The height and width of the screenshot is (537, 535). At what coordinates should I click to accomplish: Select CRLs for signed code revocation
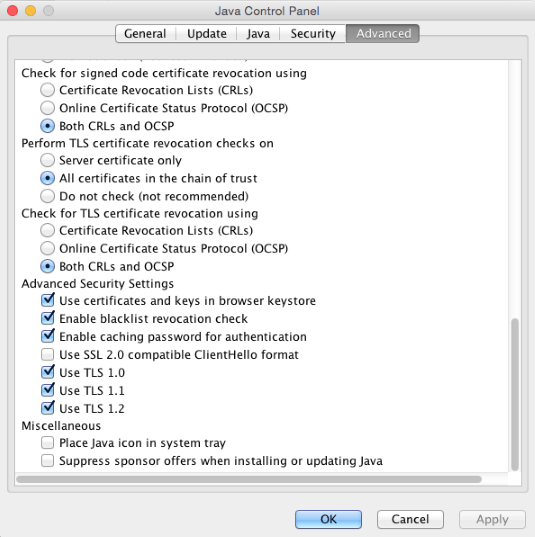tap(47, 90)
